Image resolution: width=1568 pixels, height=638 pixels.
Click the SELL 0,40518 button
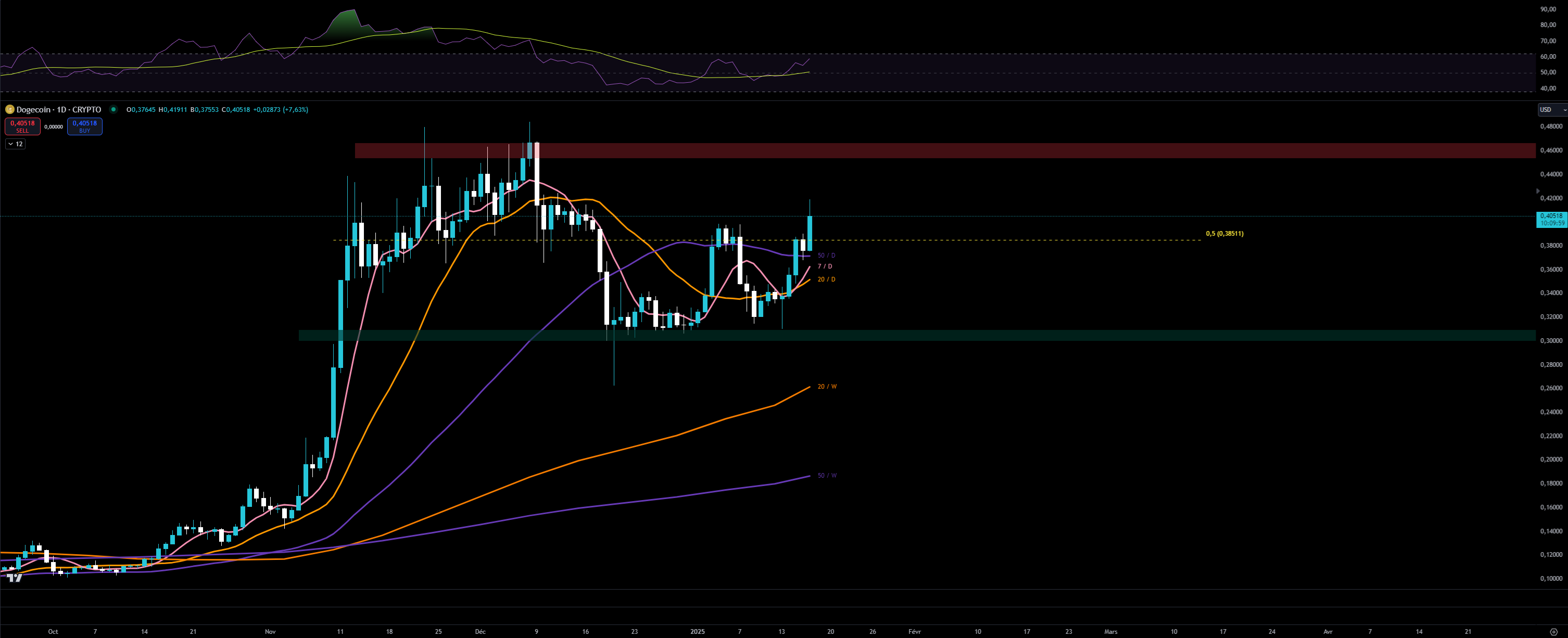22,126
